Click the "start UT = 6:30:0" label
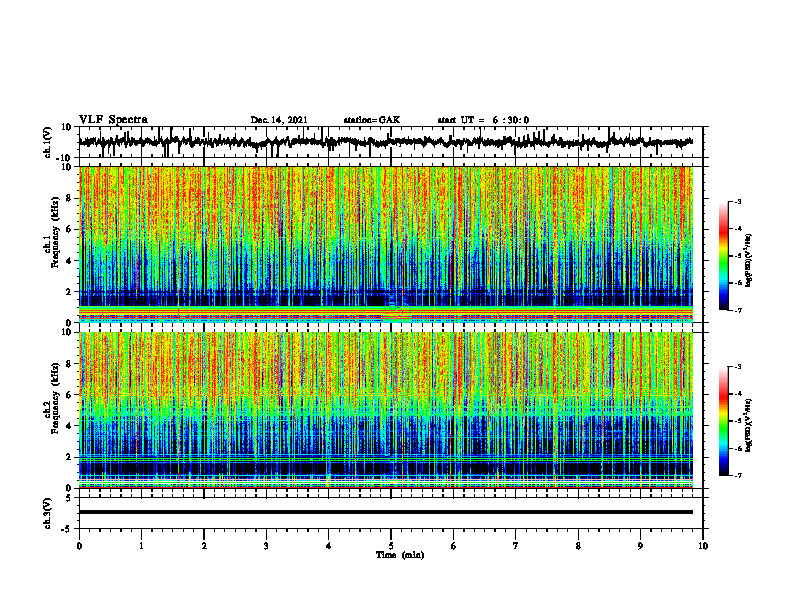 (483, 120)
